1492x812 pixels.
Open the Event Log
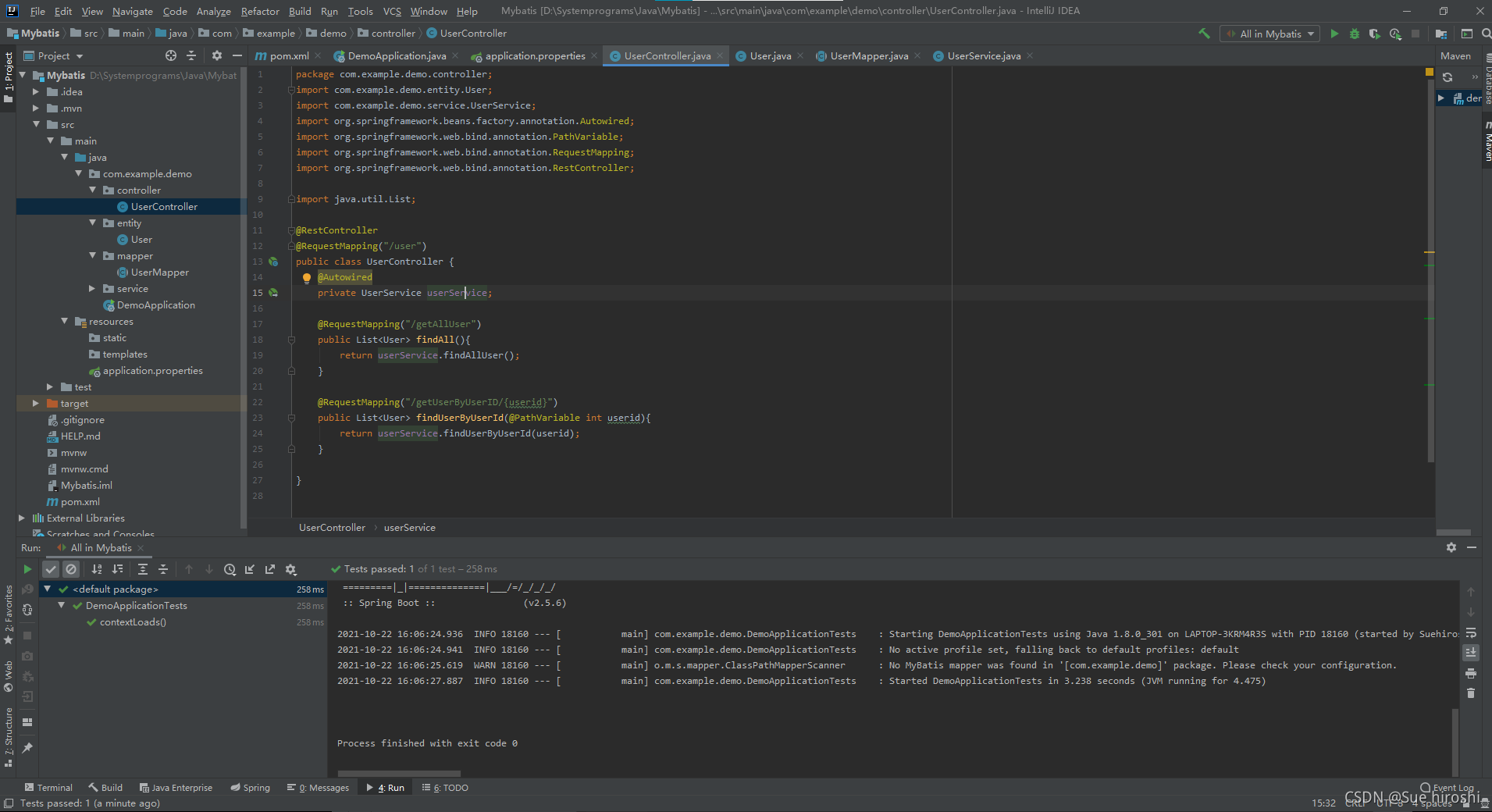coord(1447,788)
